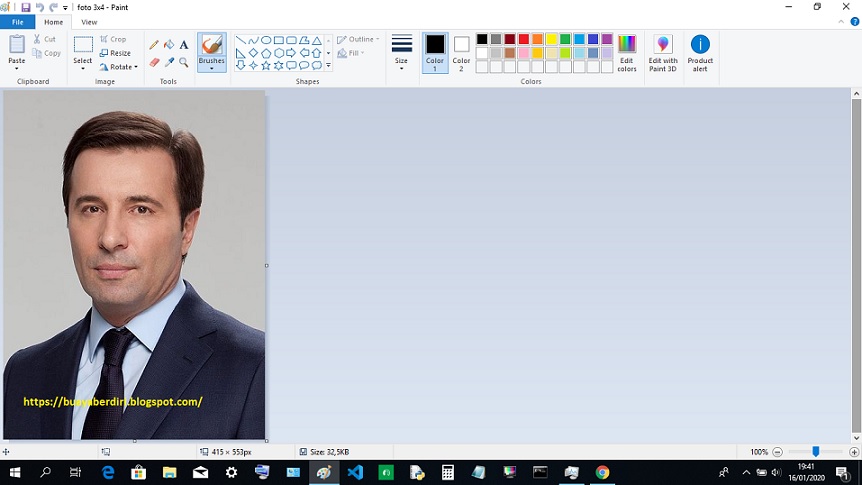The image size is (862, 485).
Task: Pick the black color swatch
Action: pyautogui.click(x=482, y=39)
